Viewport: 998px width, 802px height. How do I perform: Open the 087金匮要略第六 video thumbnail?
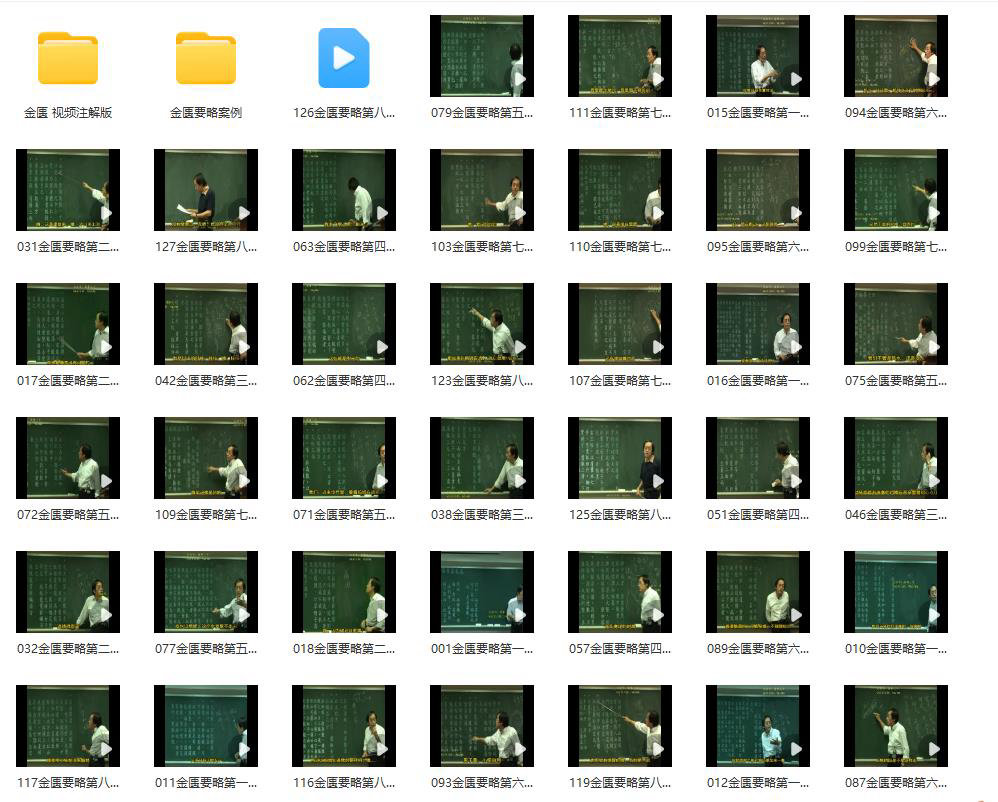[x=896, y=726]
